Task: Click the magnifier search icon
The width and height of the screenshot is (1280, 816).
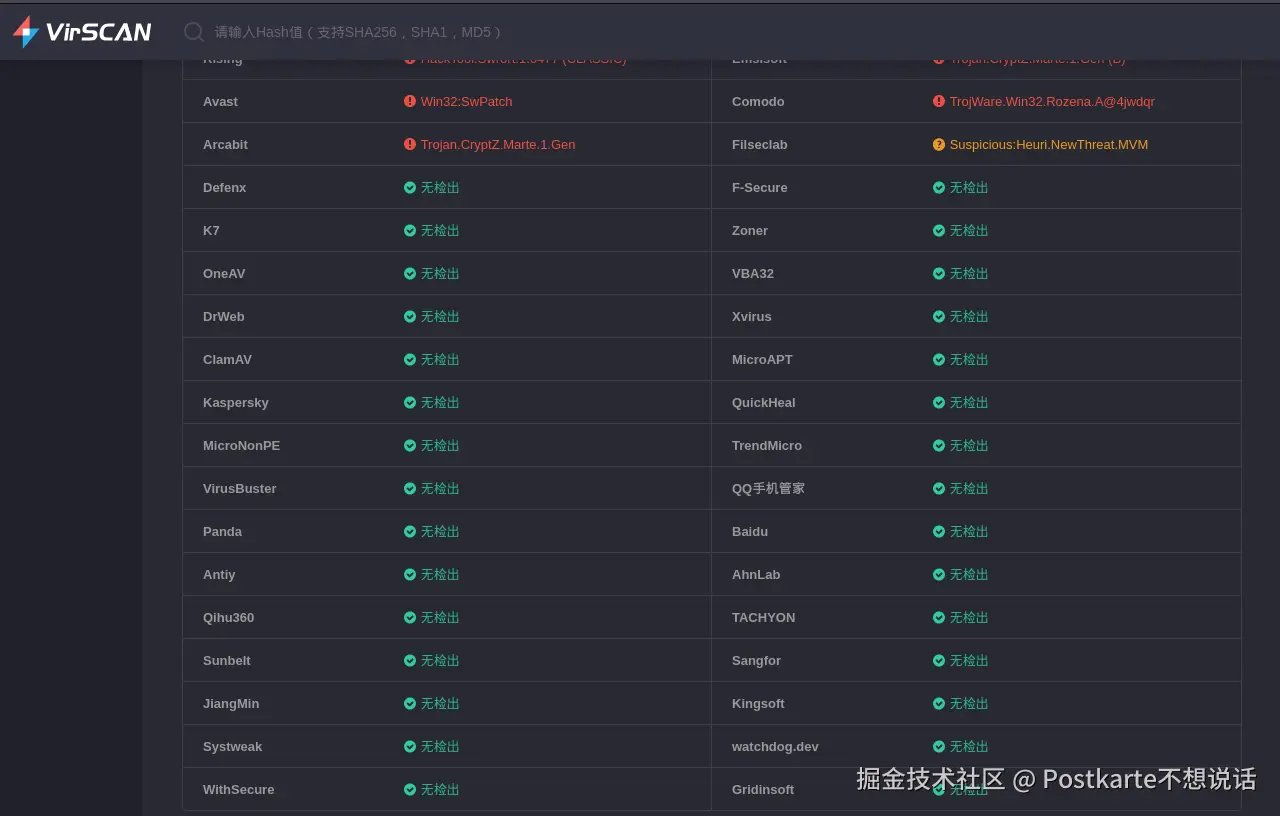Action: pos(194,32)
